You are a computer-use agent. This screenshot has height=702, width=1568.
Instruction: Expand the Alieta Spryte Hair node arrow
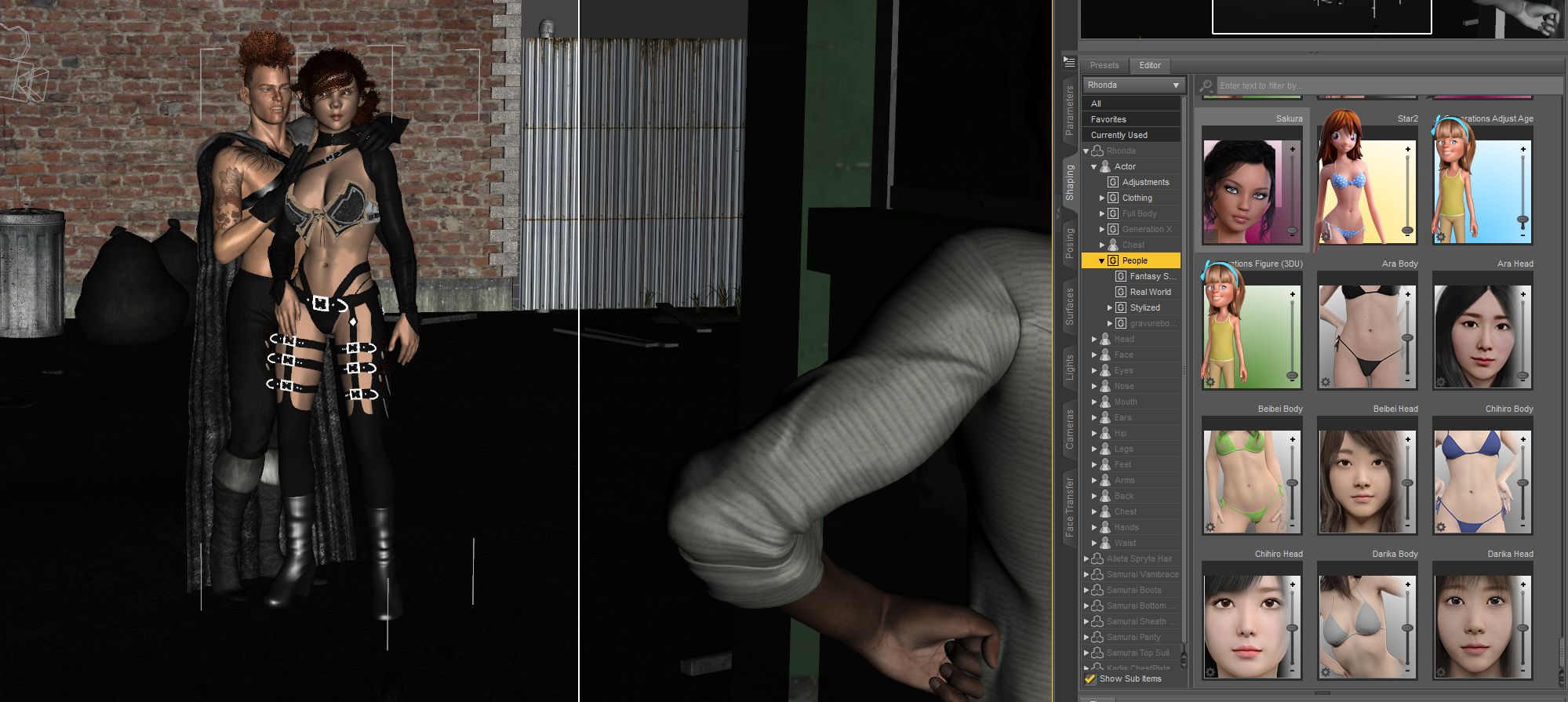[1086, 558]
